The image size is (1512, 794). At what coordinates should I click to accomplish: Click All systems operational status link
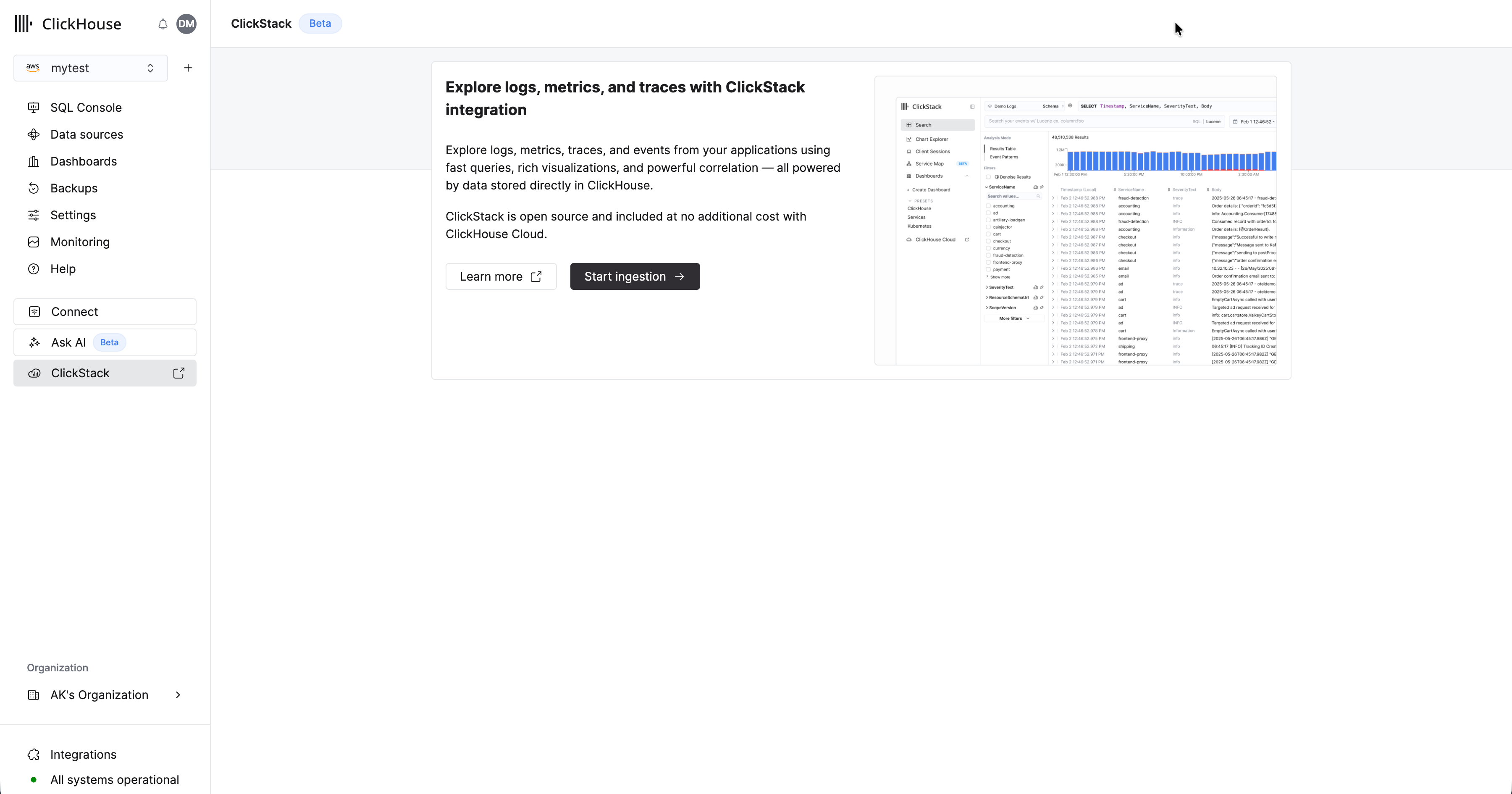115,780
